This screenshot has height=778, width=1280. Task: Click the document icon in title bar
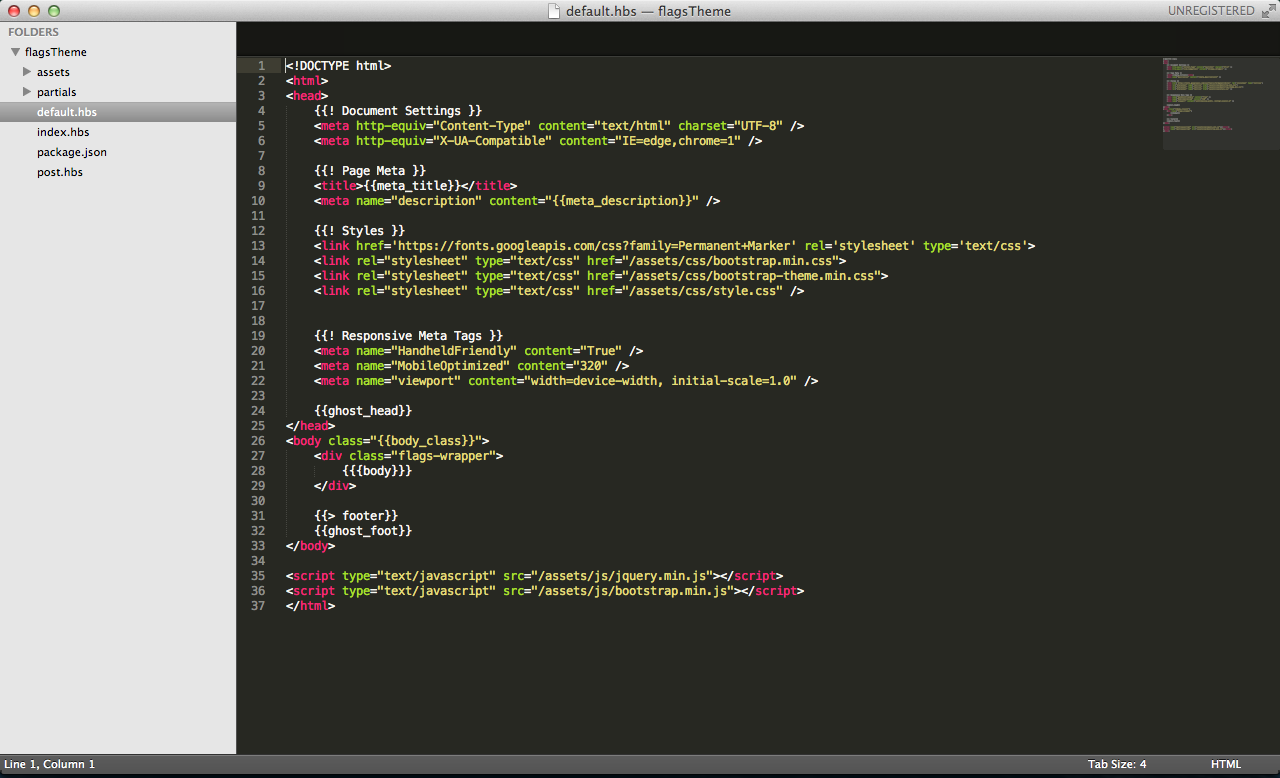[x=554, y=11]
